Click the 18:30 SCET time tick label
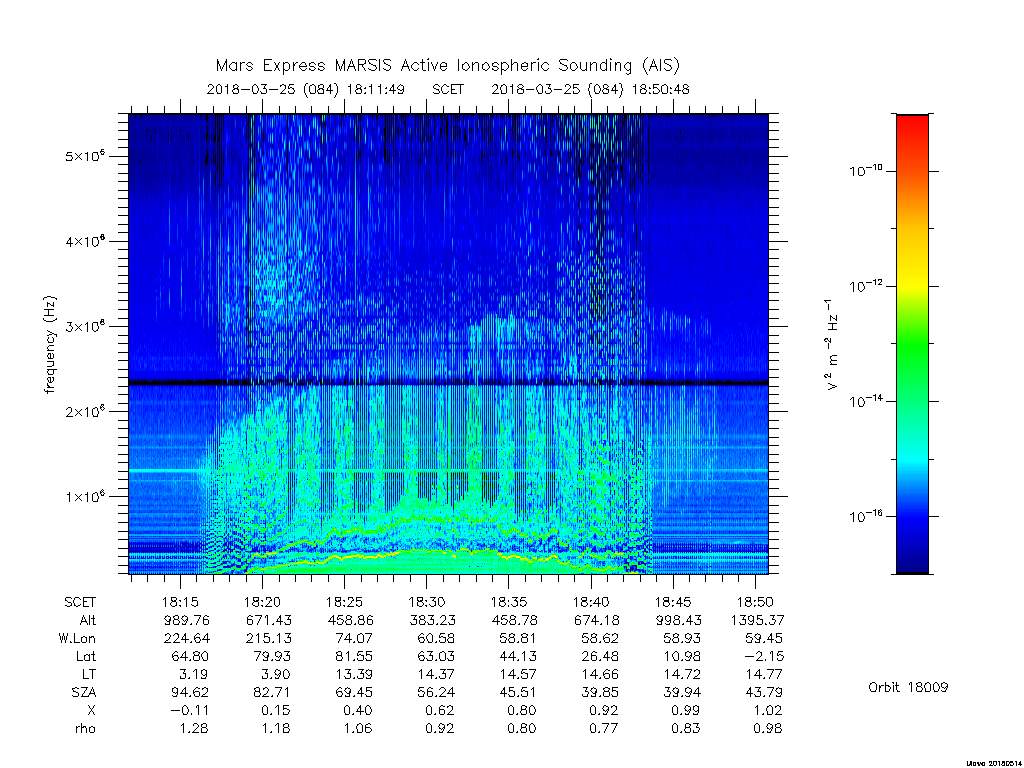This screenshot has width=1024, height=768. [x=426, y=602]
